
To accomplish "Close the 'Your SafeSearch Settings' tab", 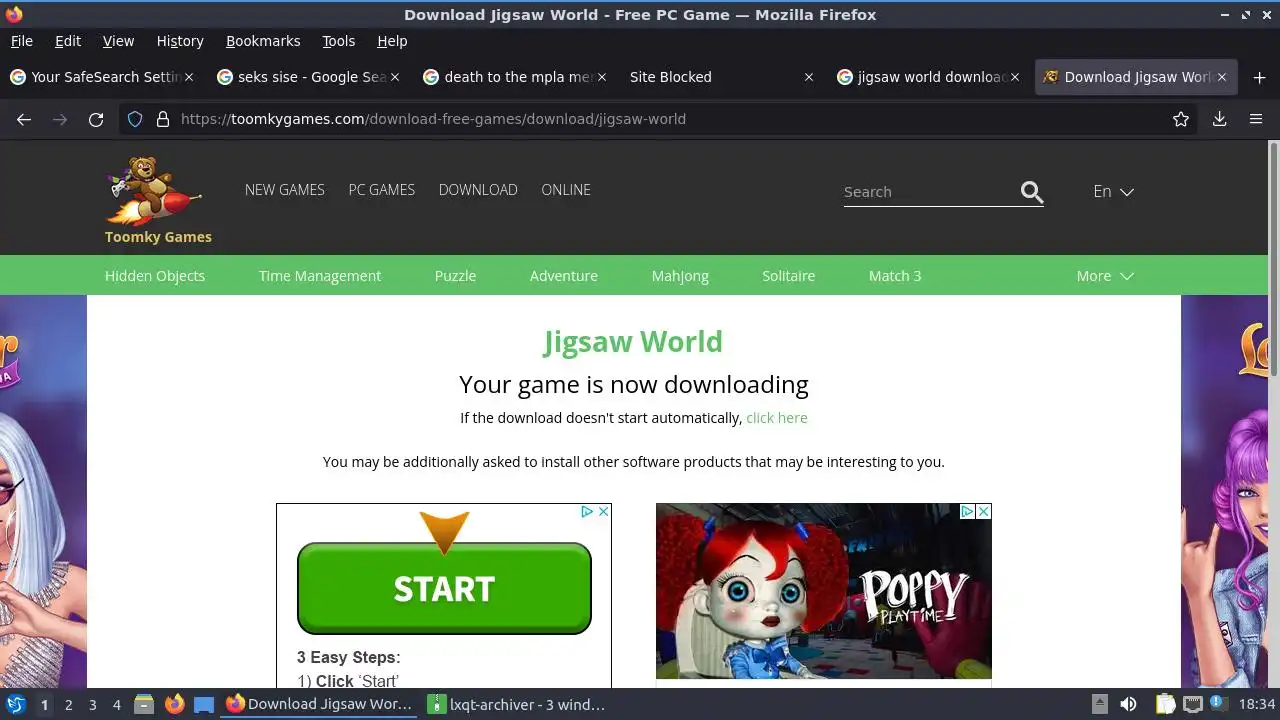I will (189, 77).
